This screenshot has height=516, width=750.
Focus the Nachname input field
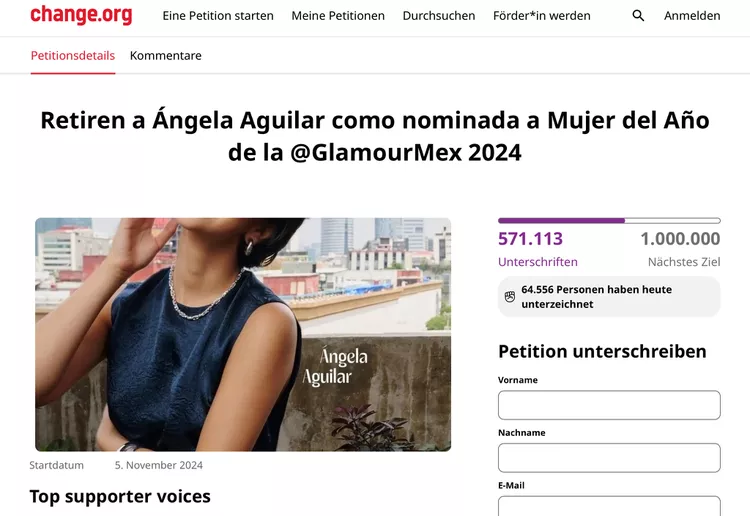(x=609, y=458)
